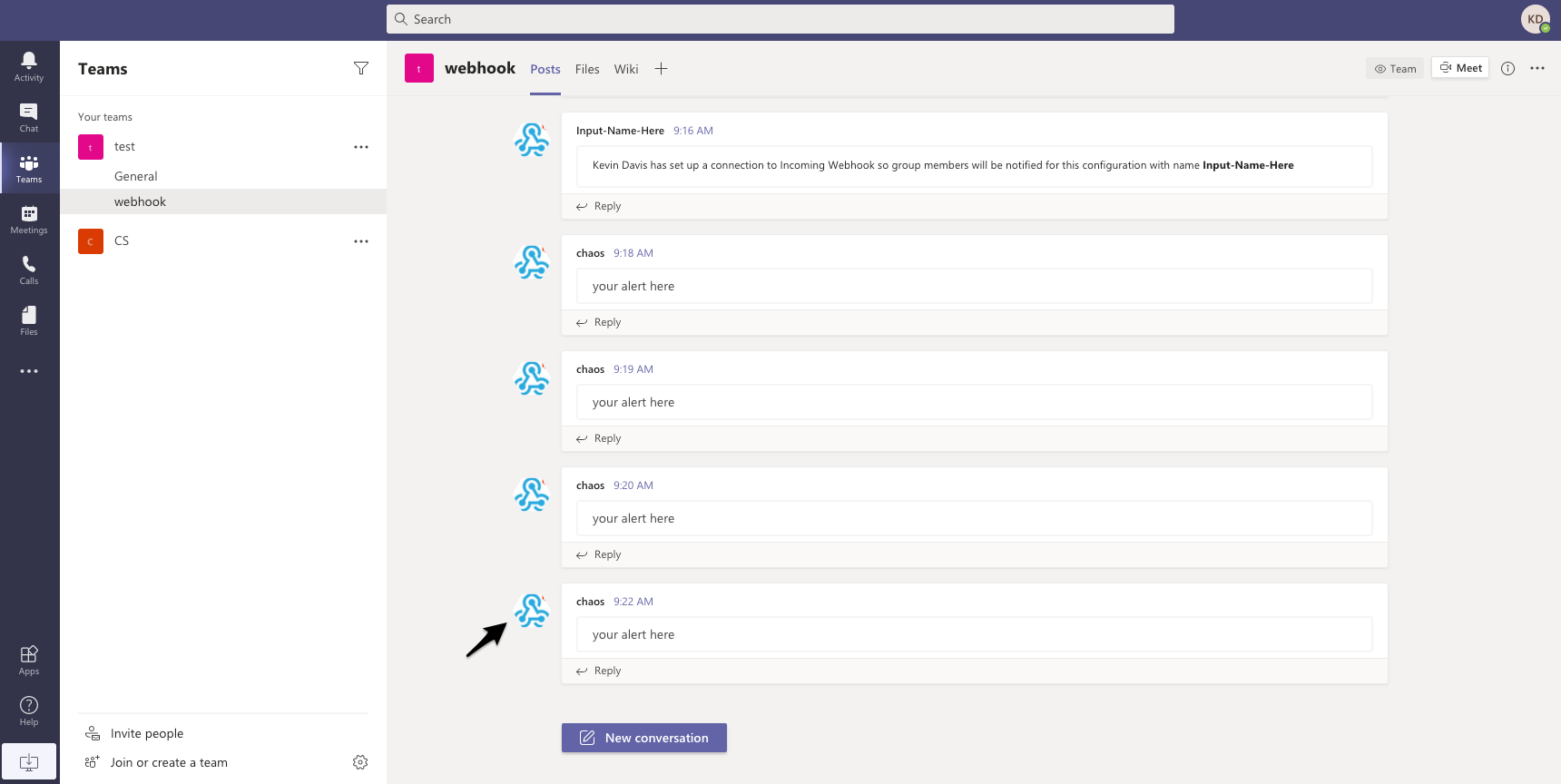
Task: Click chaos avatar on 9:22 AM post
Action: (x=532, y=611)
